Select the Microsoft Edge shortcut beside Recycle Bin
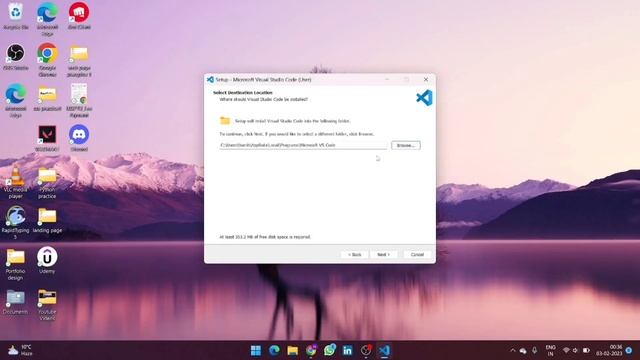Screen dimensions: 640x360 47,18
